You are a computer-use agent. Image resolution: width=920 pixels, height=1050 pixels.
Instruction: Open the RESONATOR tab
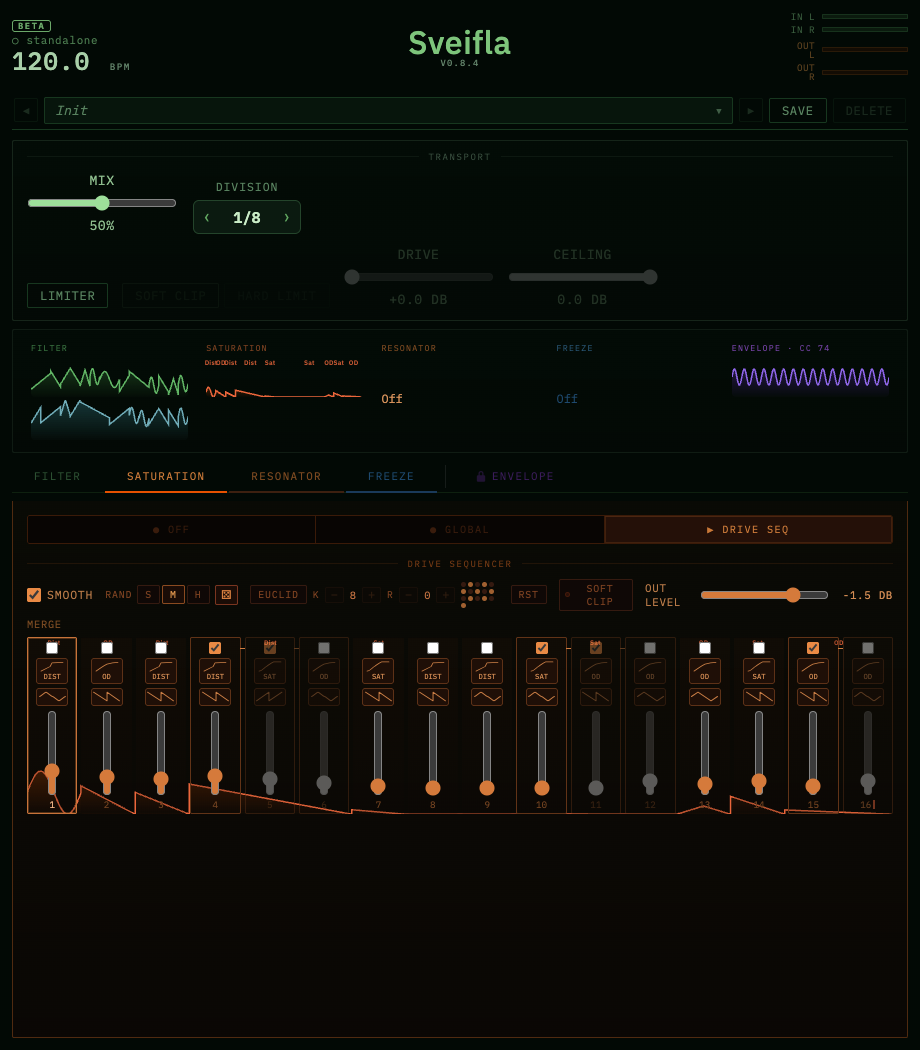(286, 476)
